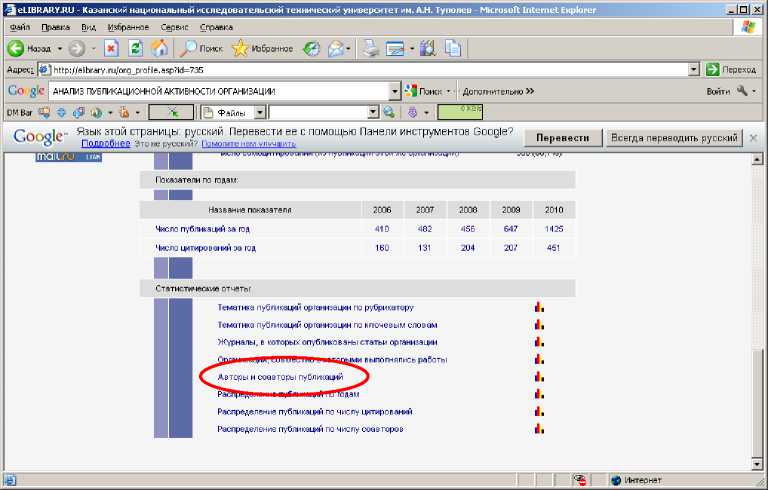Screen dimensions: 768x490
Task: Click the Google toolbar Поиск search button
Action: (423, 91)
